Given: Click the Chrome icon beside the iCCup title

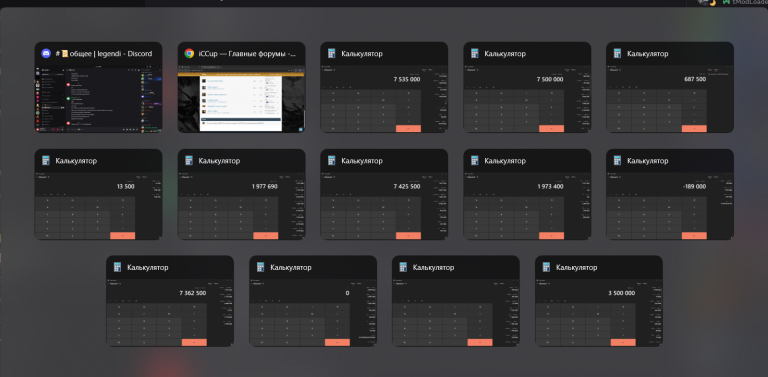Looking at the screenshot, I should [x=189, y=53].
